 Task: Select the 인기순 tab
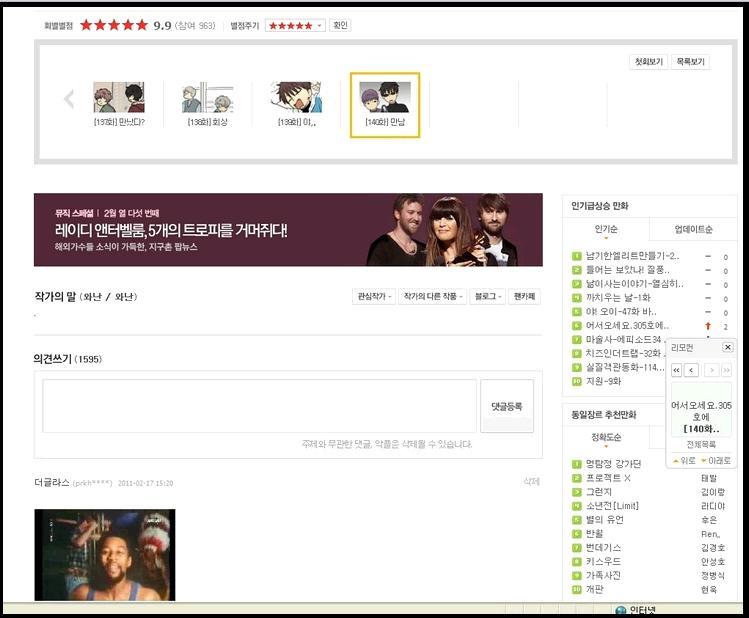(606, 230)
